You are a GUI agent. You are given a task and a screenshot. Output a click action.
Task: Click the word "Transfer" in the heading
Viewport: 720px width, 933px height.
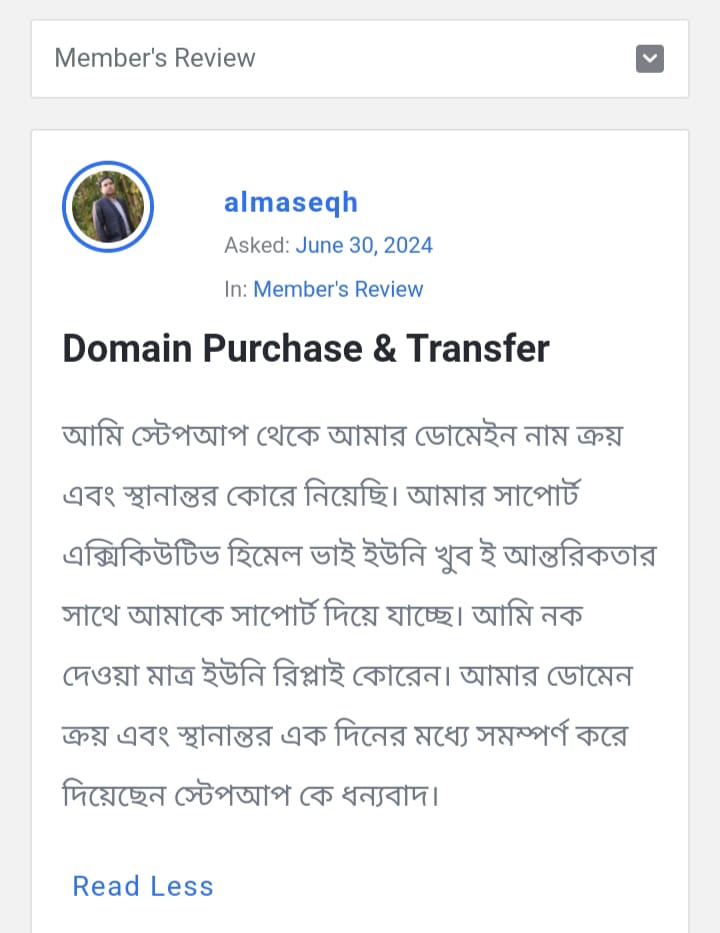pyautogui.click(x=478, y=348)
